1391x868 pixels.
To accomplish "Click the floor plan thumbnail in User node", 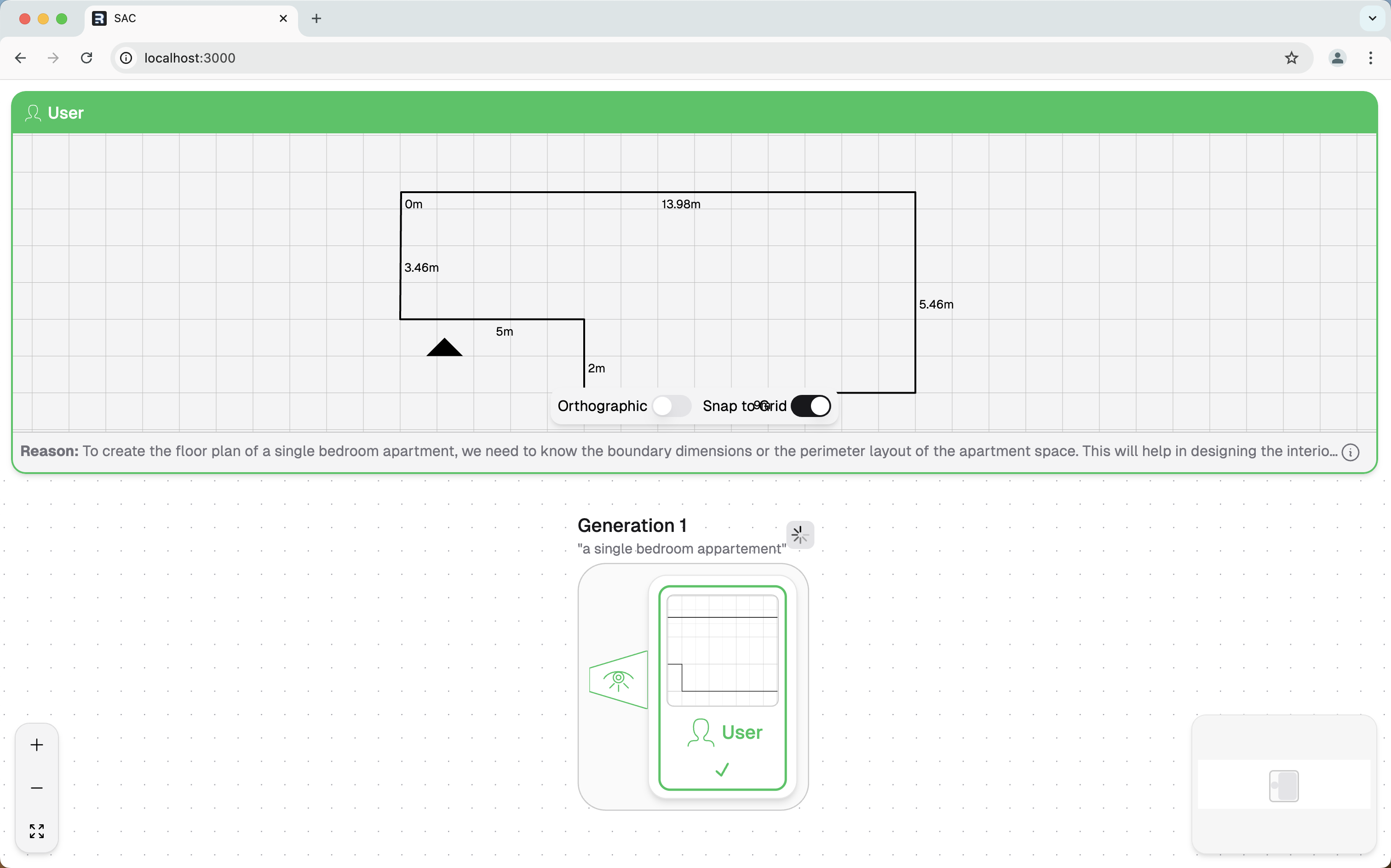I will click(x=722, y=651).
